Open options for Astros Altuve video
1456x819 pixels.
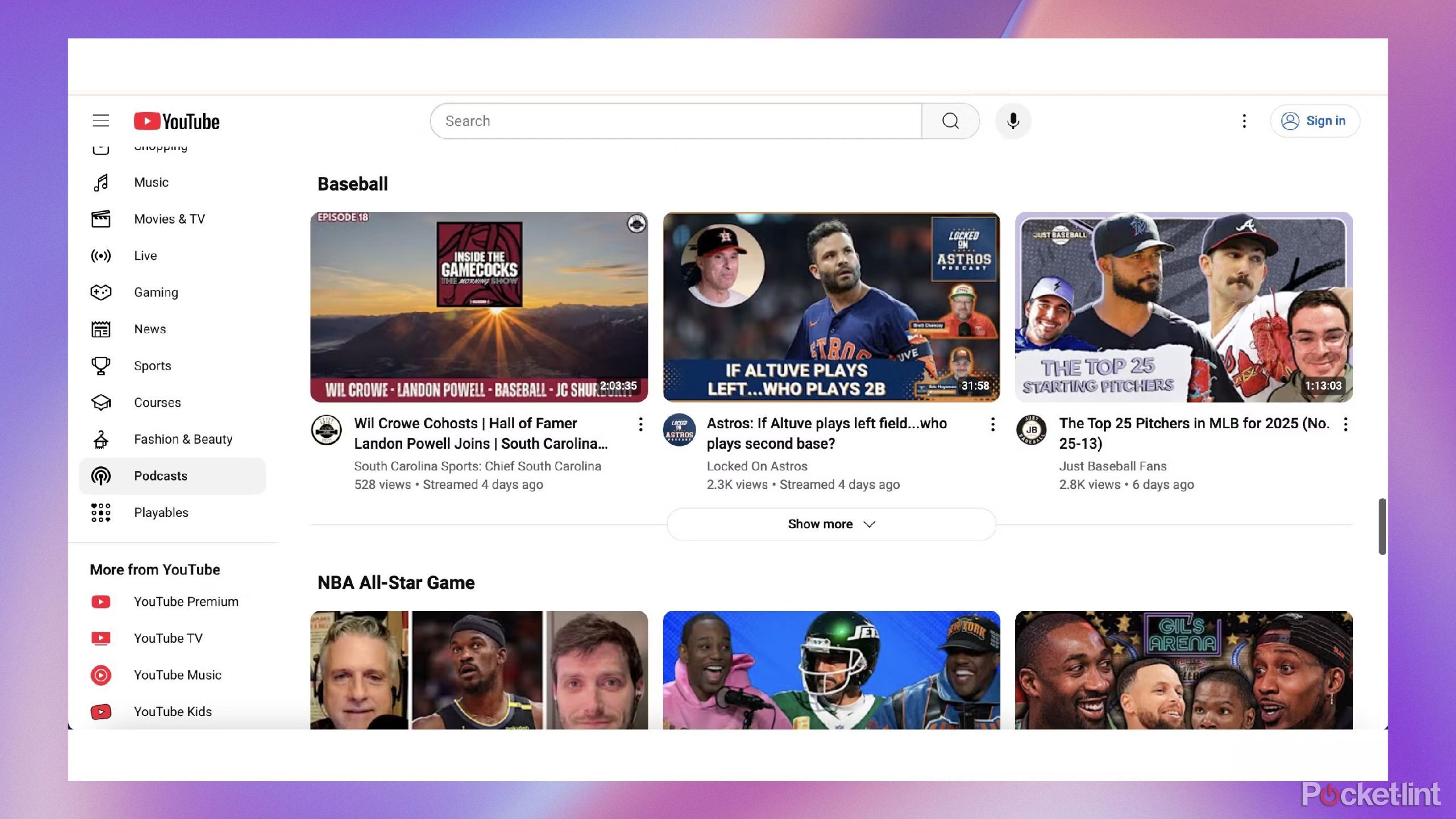[992, 424]
